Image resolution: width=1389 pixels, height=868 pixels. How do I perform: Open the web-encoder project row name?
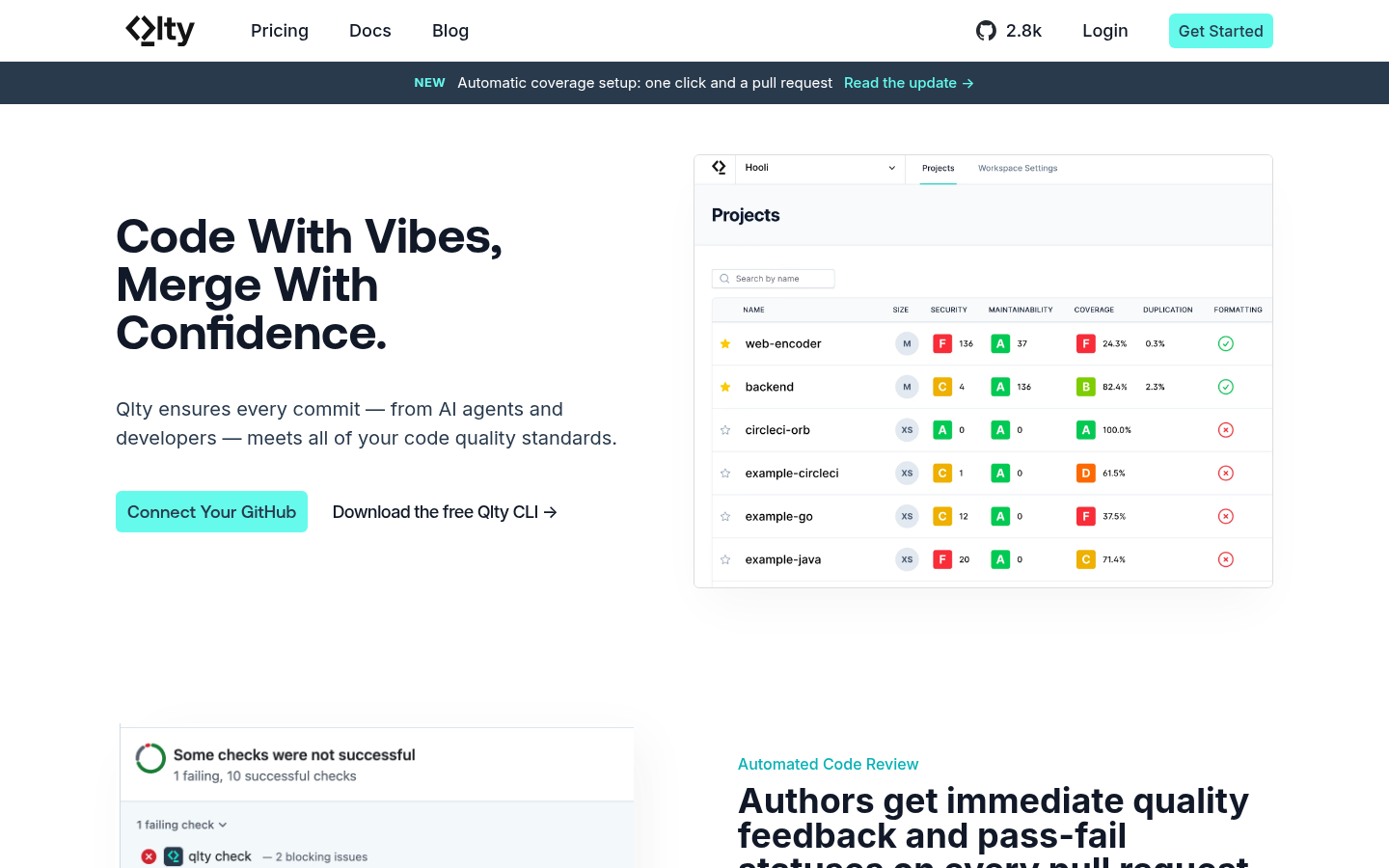coord(783,343)
